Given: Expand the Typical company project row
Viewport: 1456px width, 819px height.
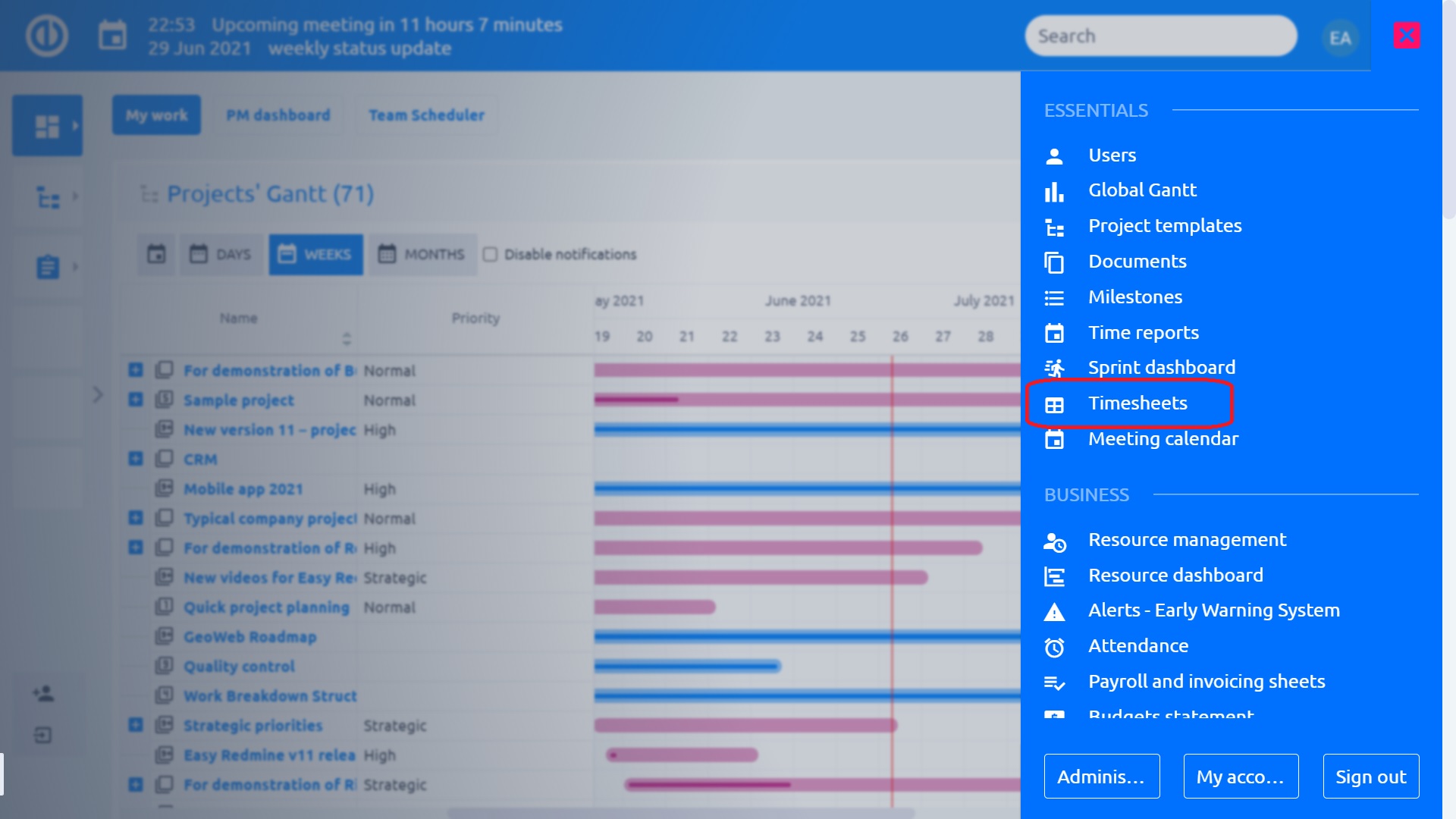Looking at the screenshot, I should (135, 518).
